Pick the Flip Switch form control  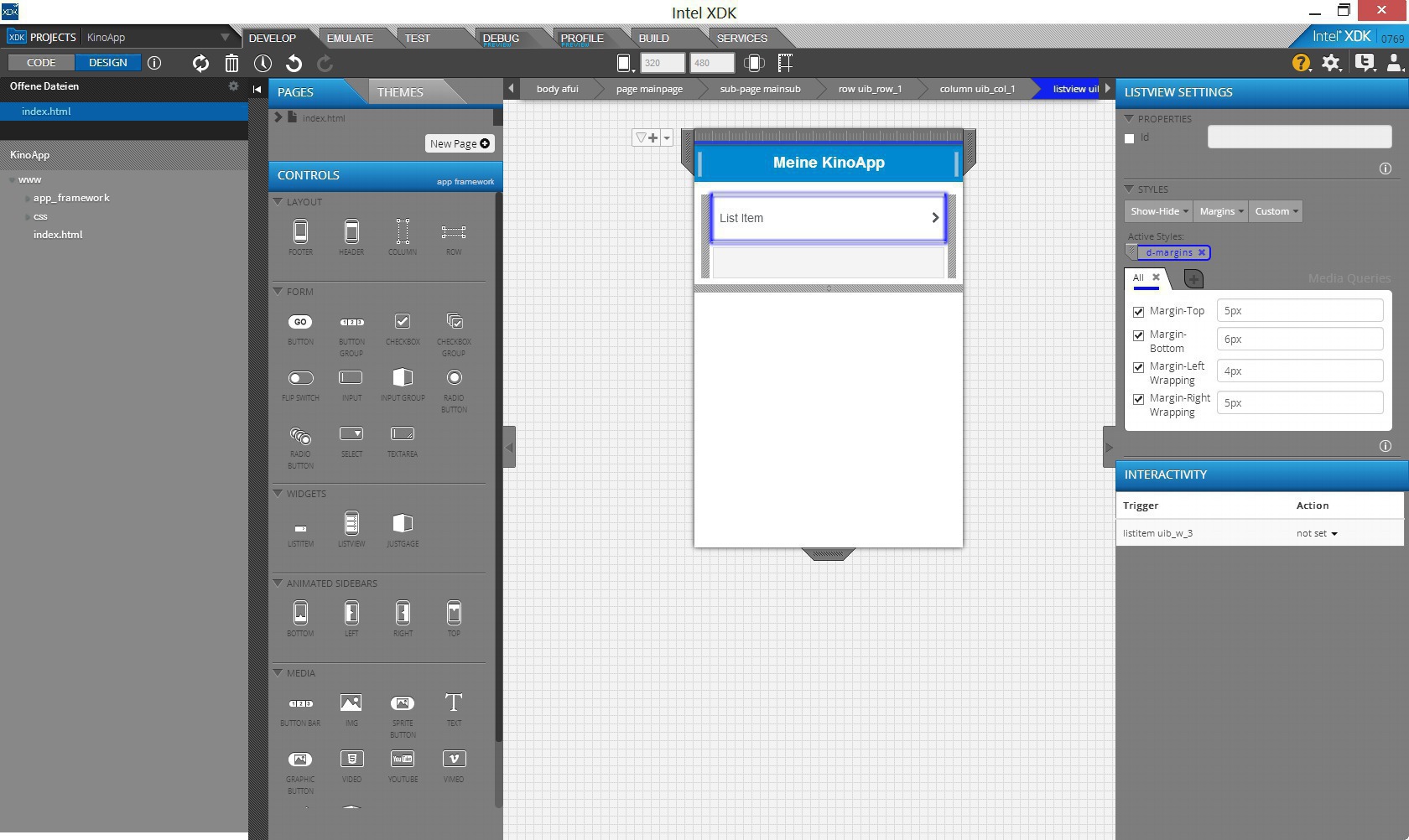[x=300, y=378]
